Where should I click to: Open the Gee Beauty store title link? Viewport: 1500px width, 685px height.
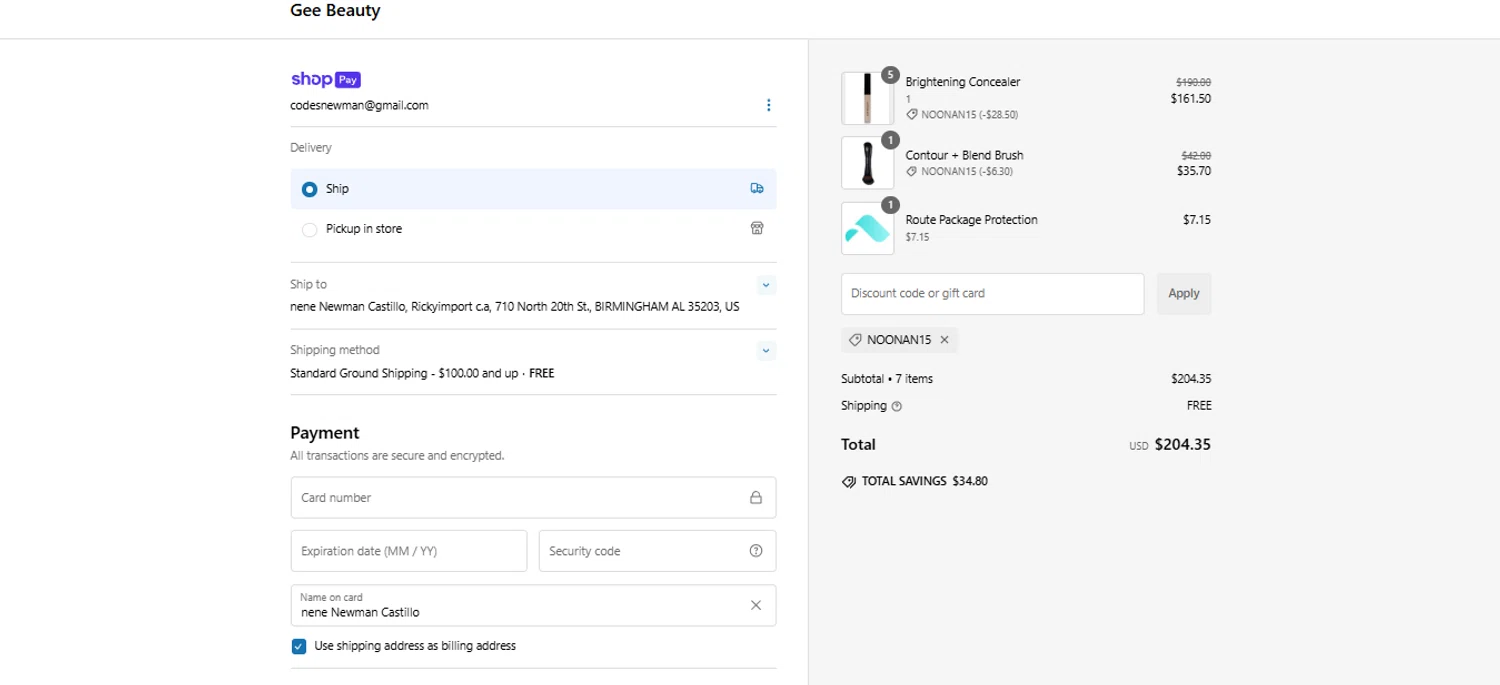coord(335,11)
